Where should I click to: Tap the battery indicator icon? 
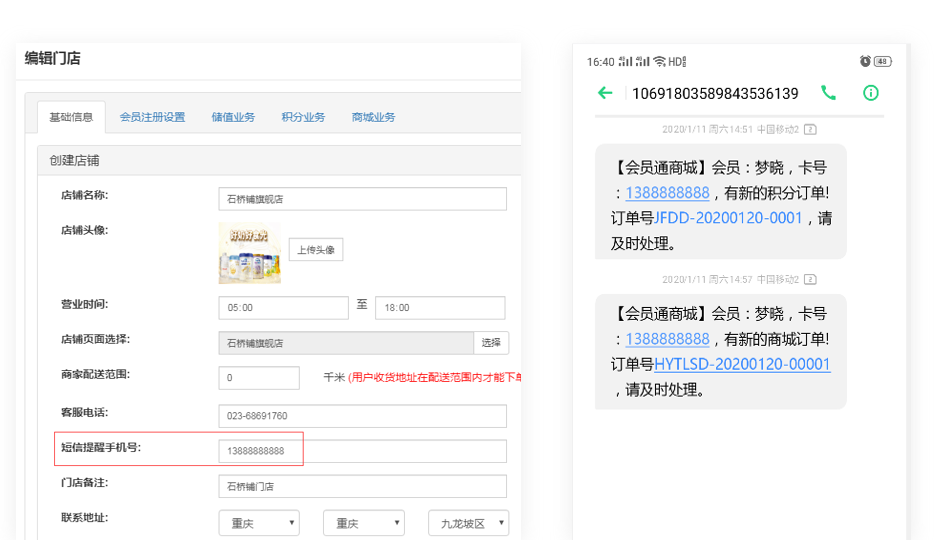[882, 62]
